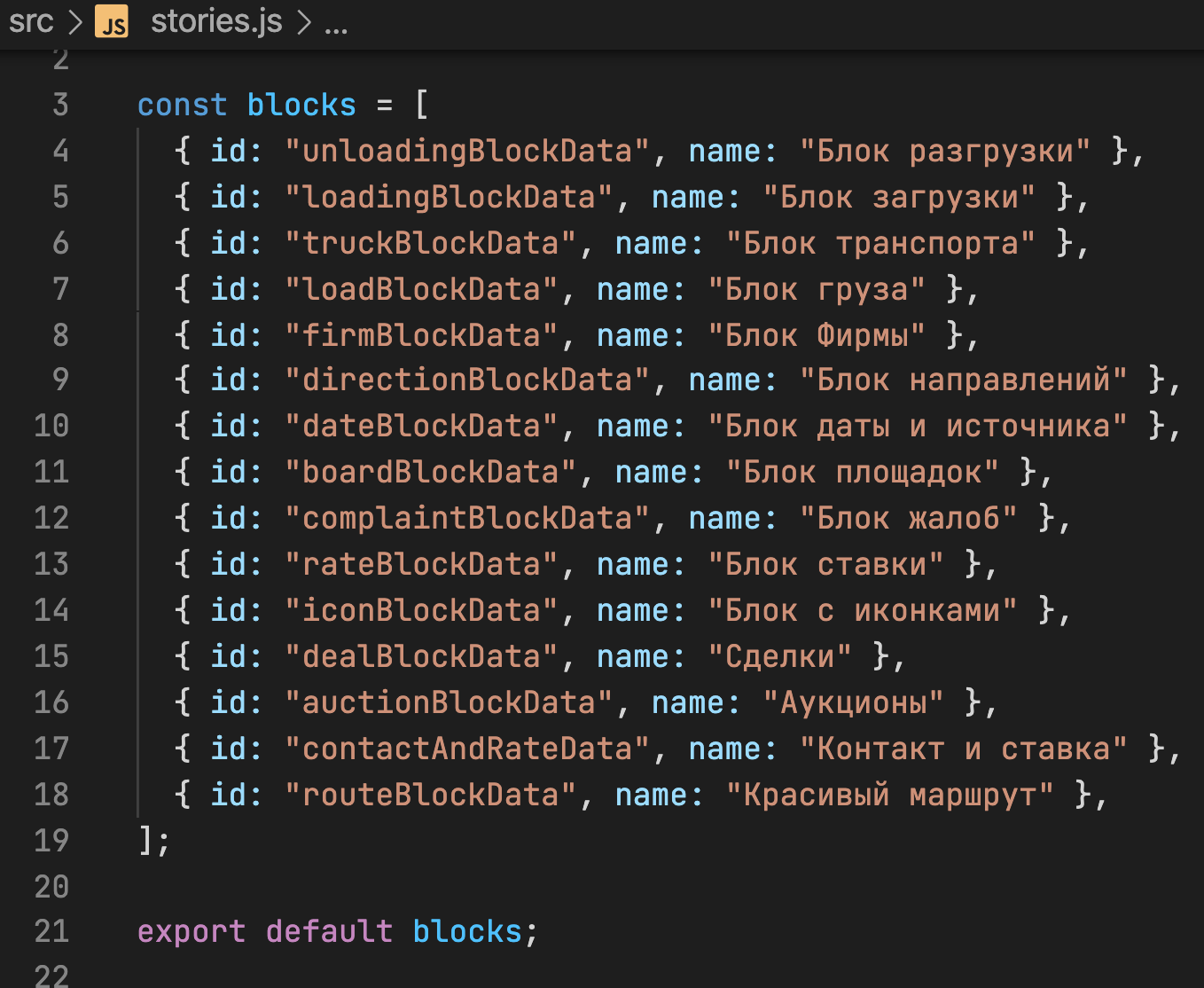Click the blocks variable declaration on line 3

tap(301, 106)
